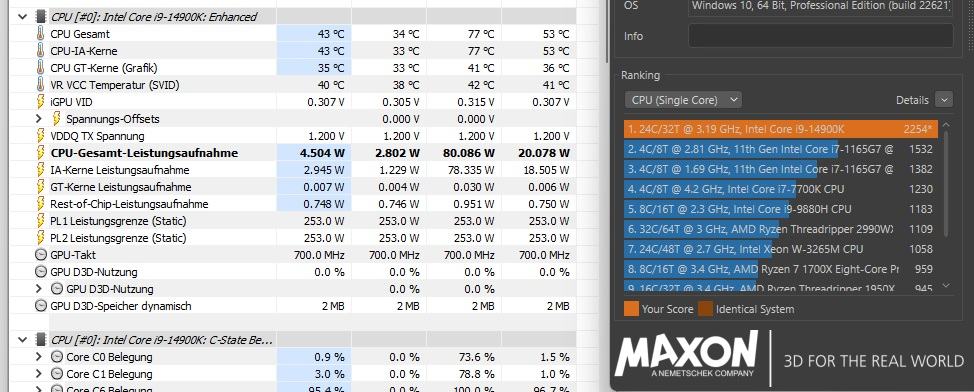Click the Core C0 Belegung maximum 73.6 %
This screenshot has width=974, height=392.
(x=476, y=357)
